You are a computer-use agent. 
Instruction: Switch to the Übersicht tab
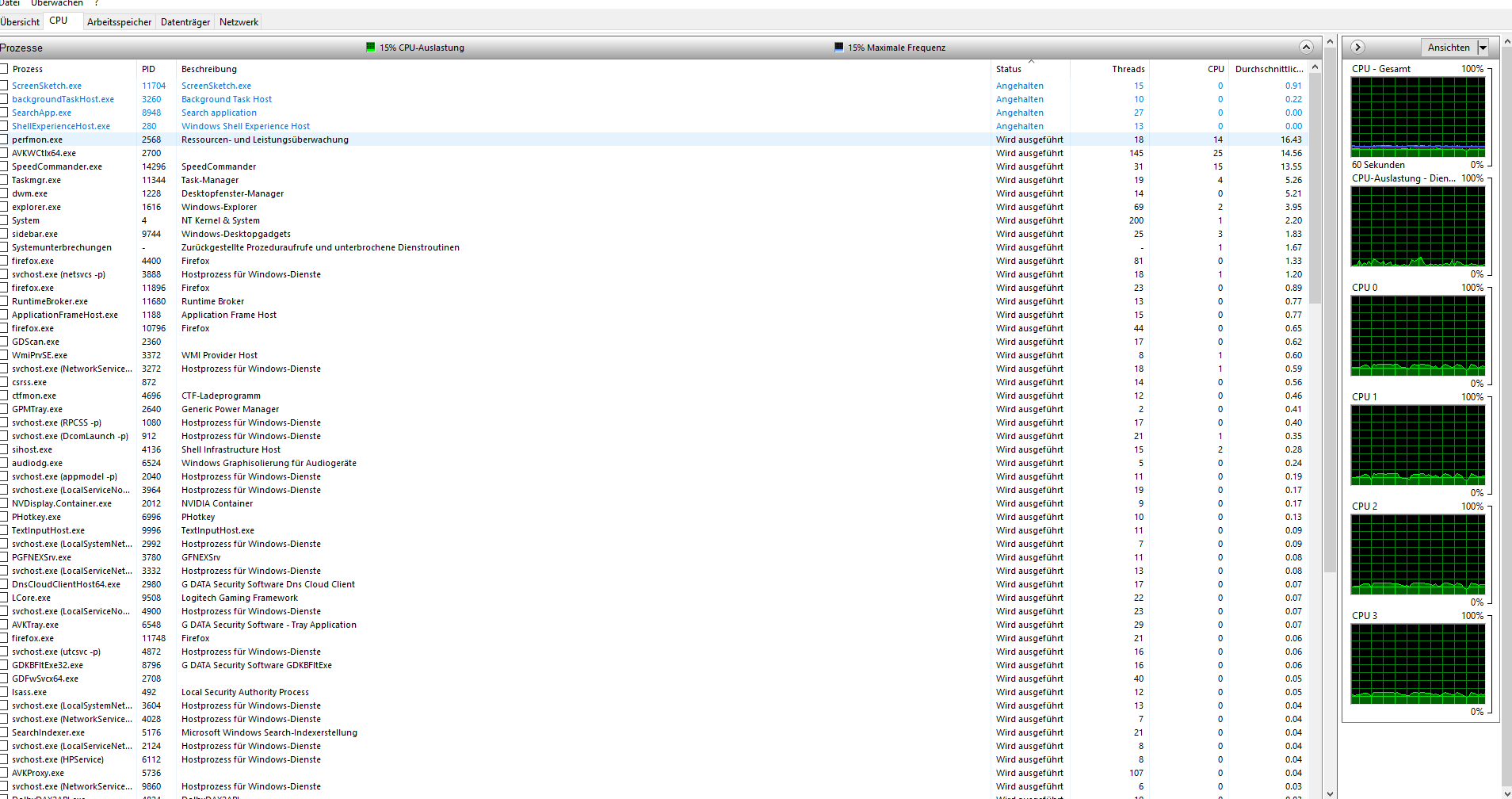coord(20,21)
